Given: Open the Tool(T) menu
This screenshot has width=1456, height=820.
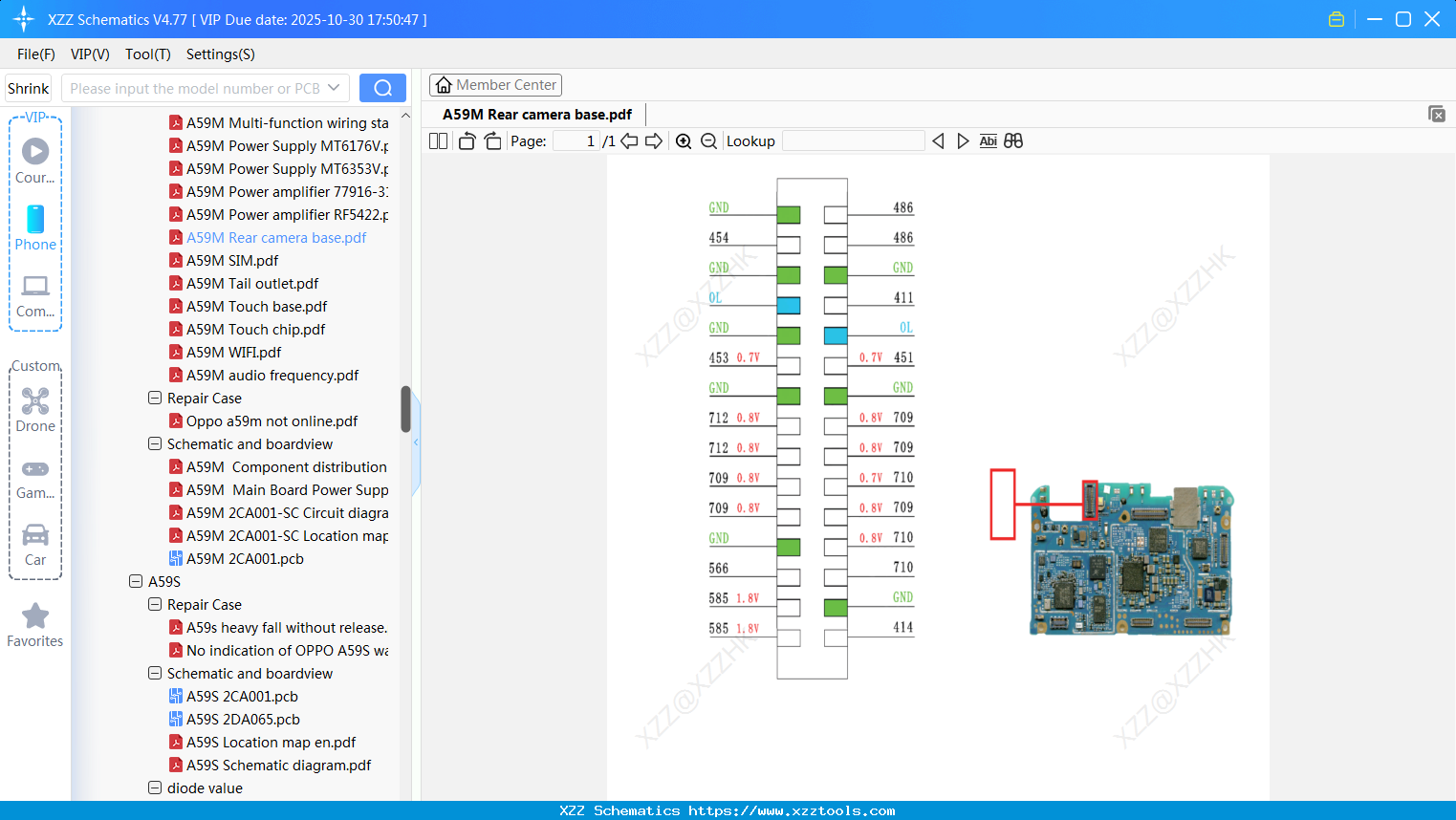Looking at the screenshot, I should (148, 54).
